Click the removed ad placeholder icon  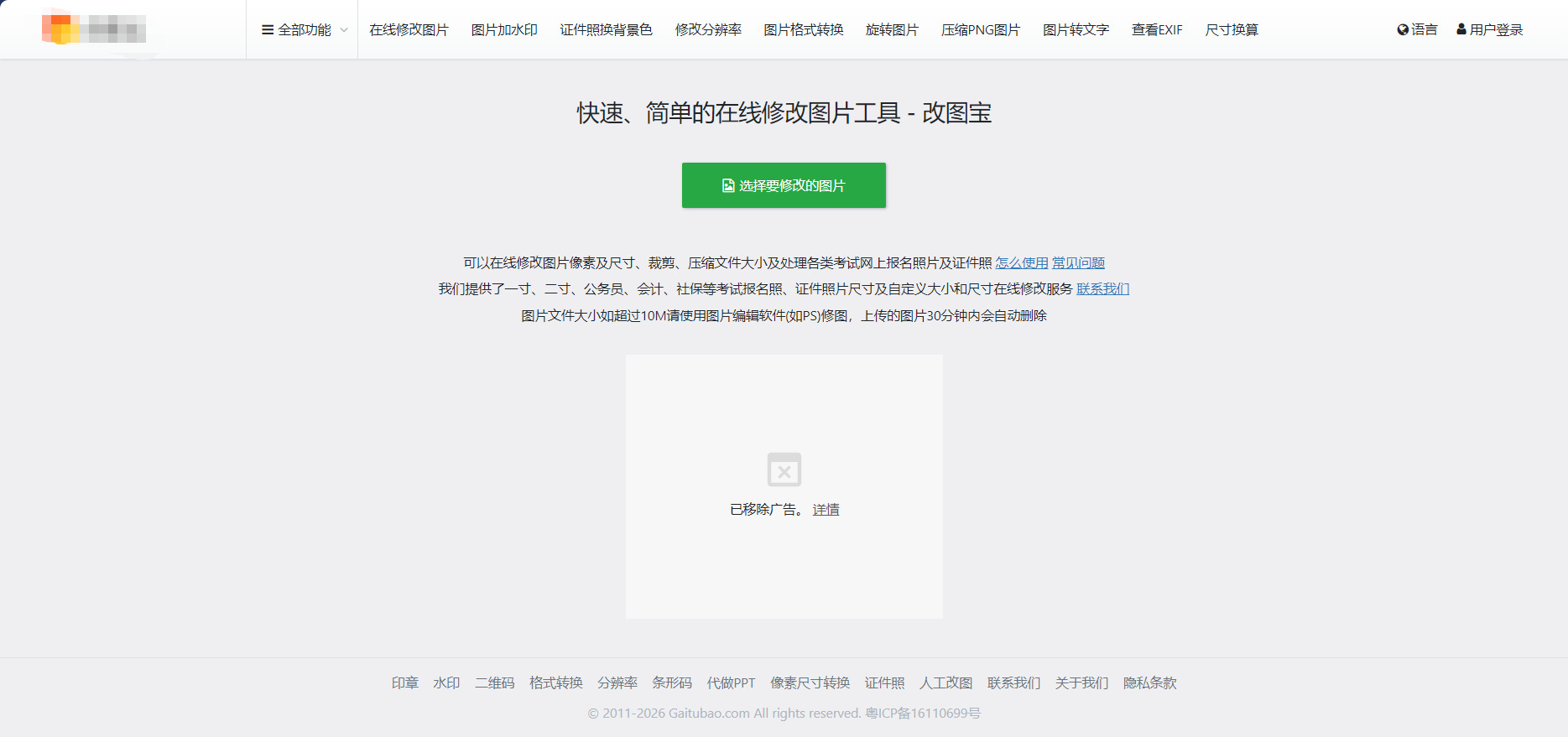(784, 470)
